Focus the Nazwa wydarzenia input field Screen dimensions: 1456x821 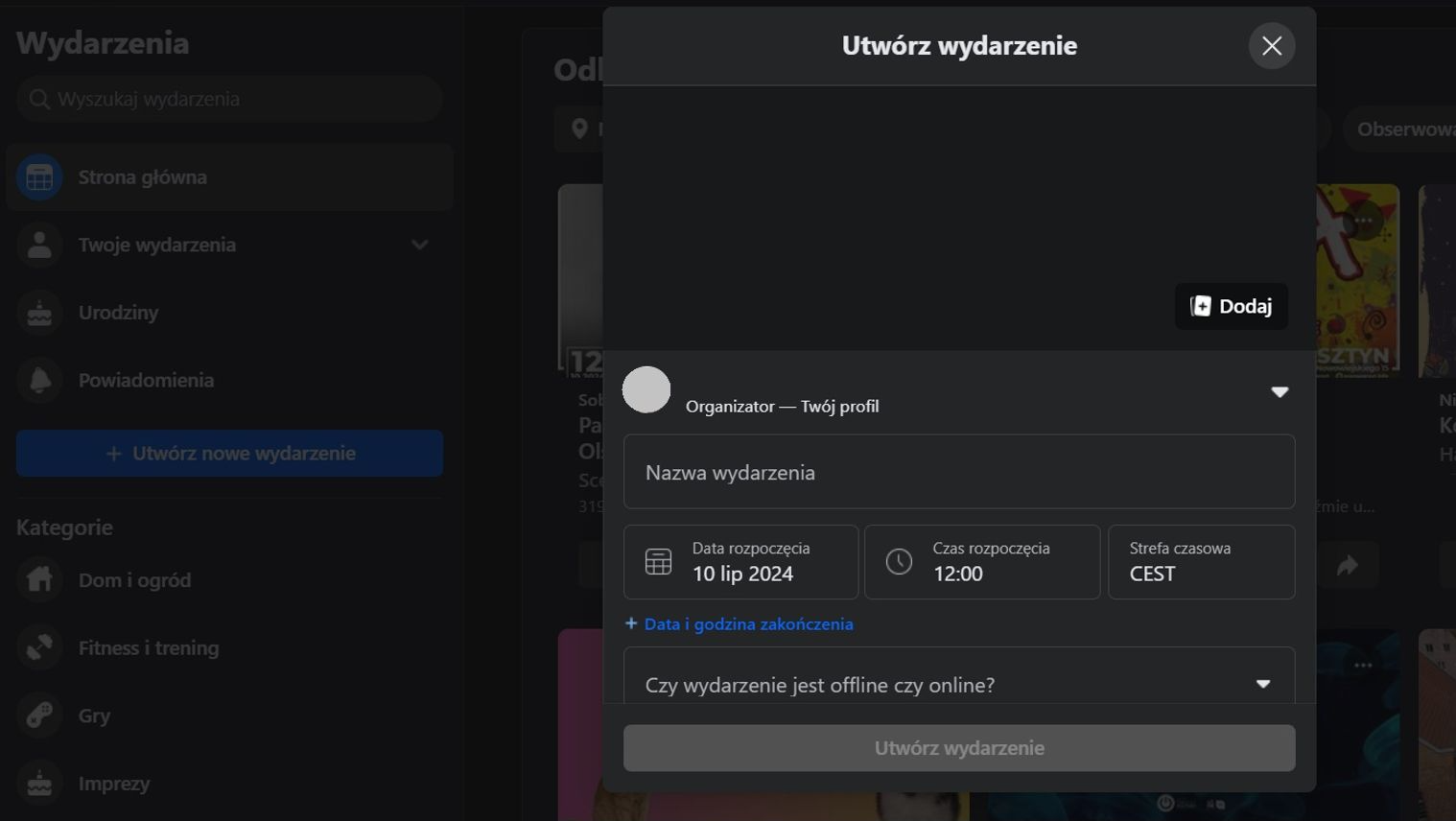(x=959, y=472)
